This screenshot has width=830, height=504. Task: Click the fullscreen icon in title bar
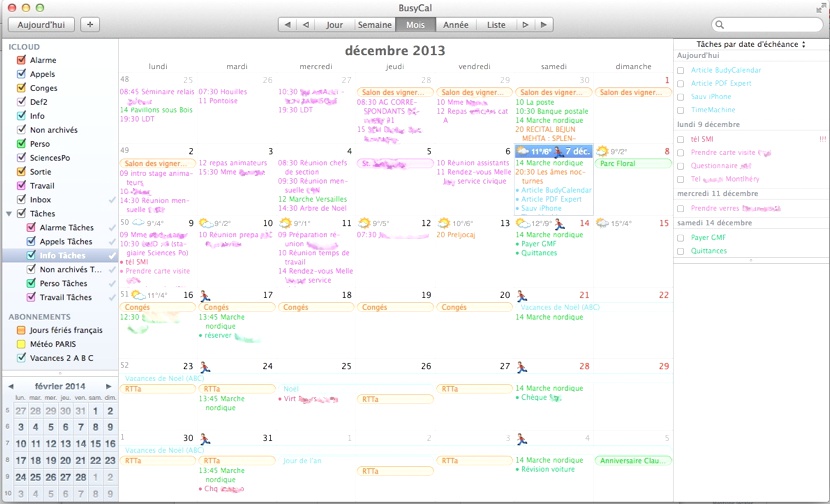click(x=818, y=6)
